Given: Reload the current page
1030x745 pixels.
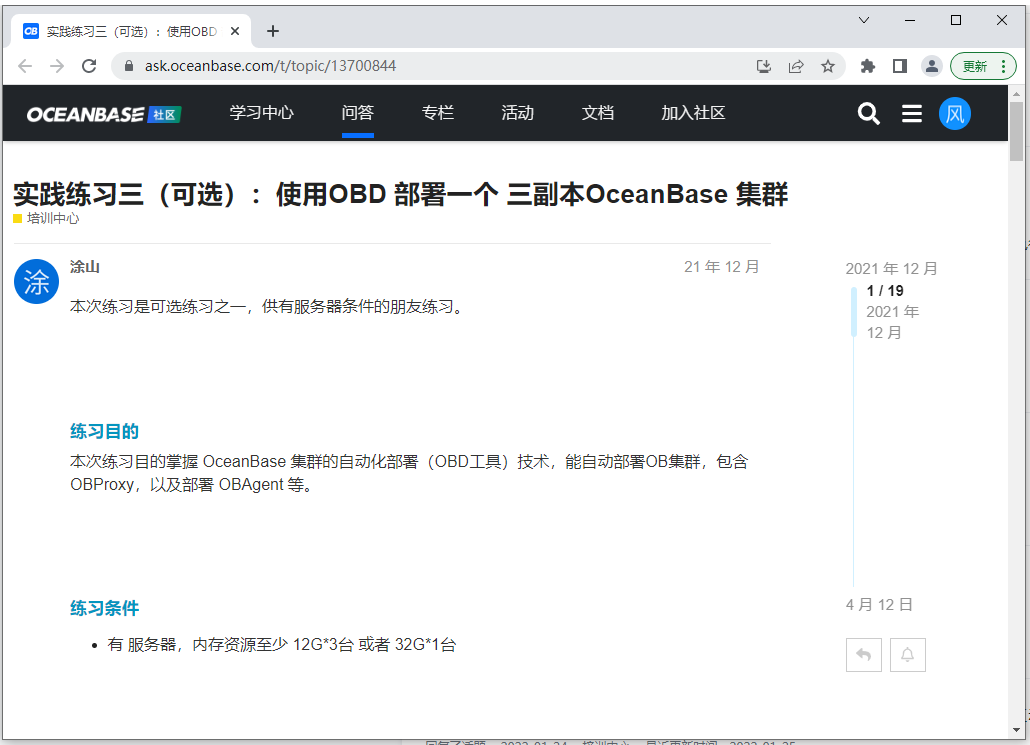Looking at the screenshot, I should coord(89,66).
